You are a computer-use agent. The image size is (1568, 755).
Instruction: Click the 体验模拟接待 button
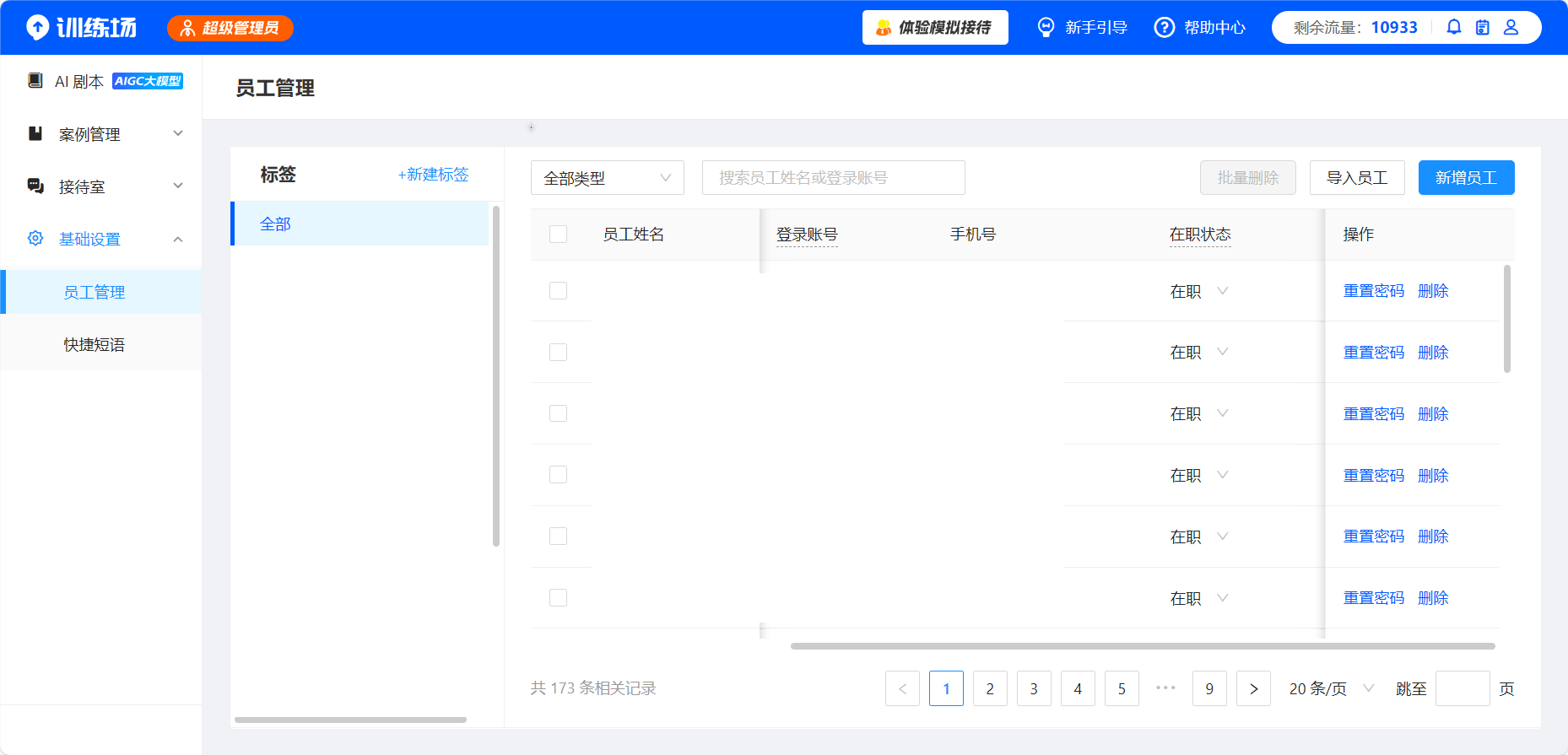(x=935, y=28)
